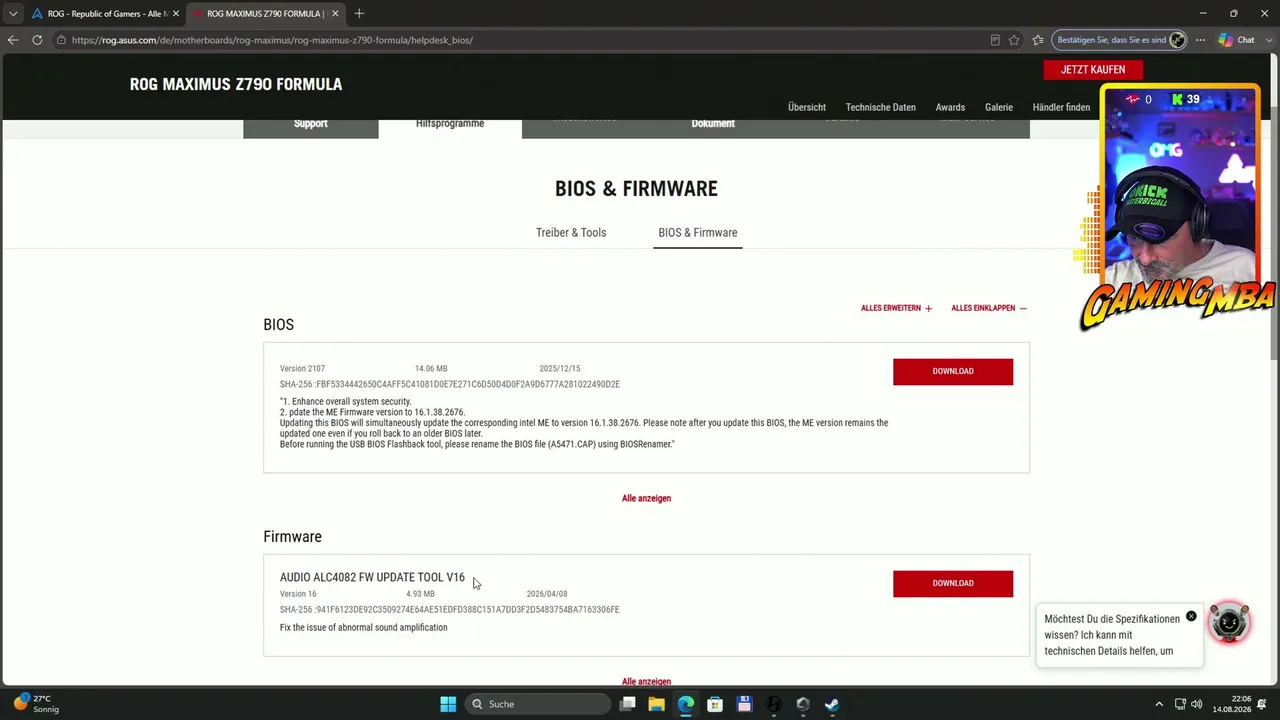Viewport: 1280px width, 720px height.
Task: Switch to the ROG - Republic of Gamers tab
Action: pyautogui.click(x=105, y=14)
